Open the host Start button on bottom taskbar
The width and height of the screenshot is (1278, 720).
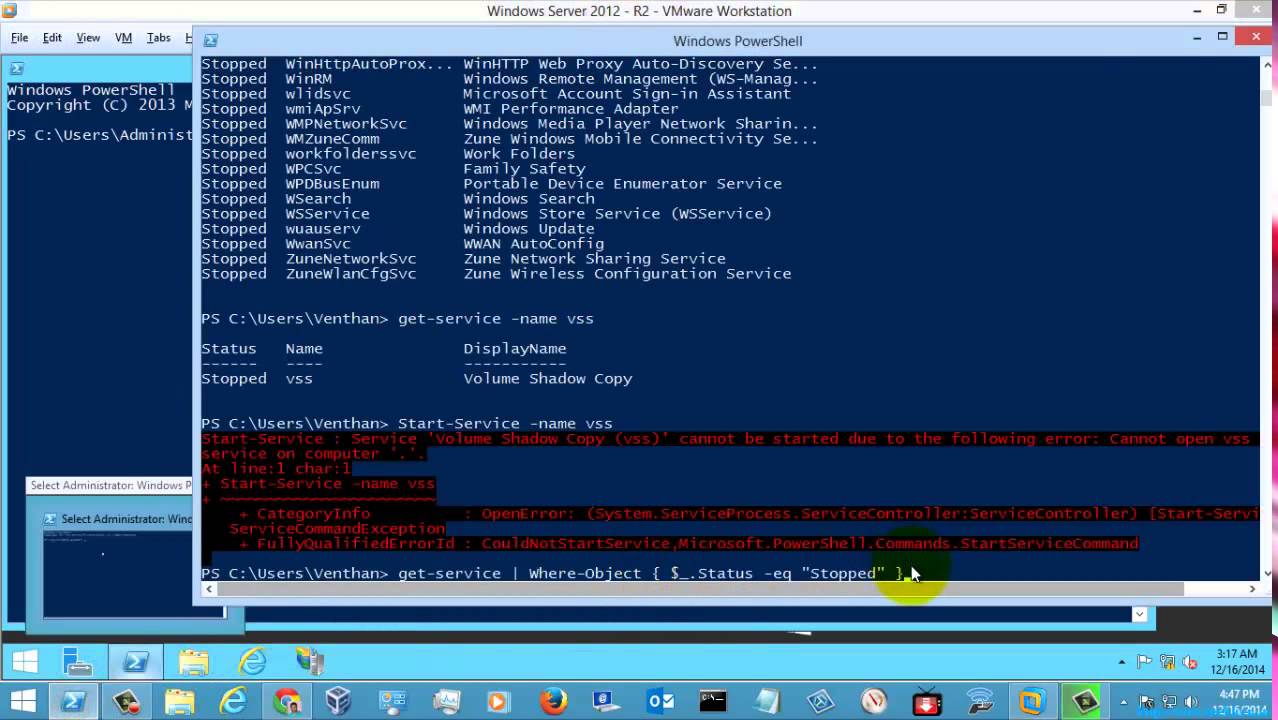[22, 701]
